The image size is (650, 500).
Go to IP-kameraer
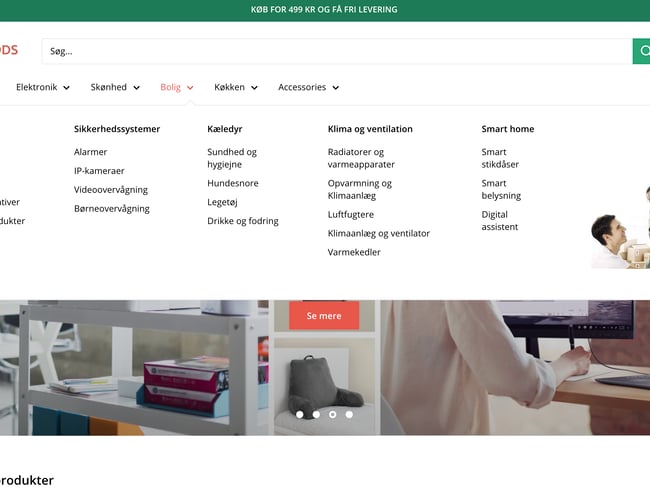point(99,171)
